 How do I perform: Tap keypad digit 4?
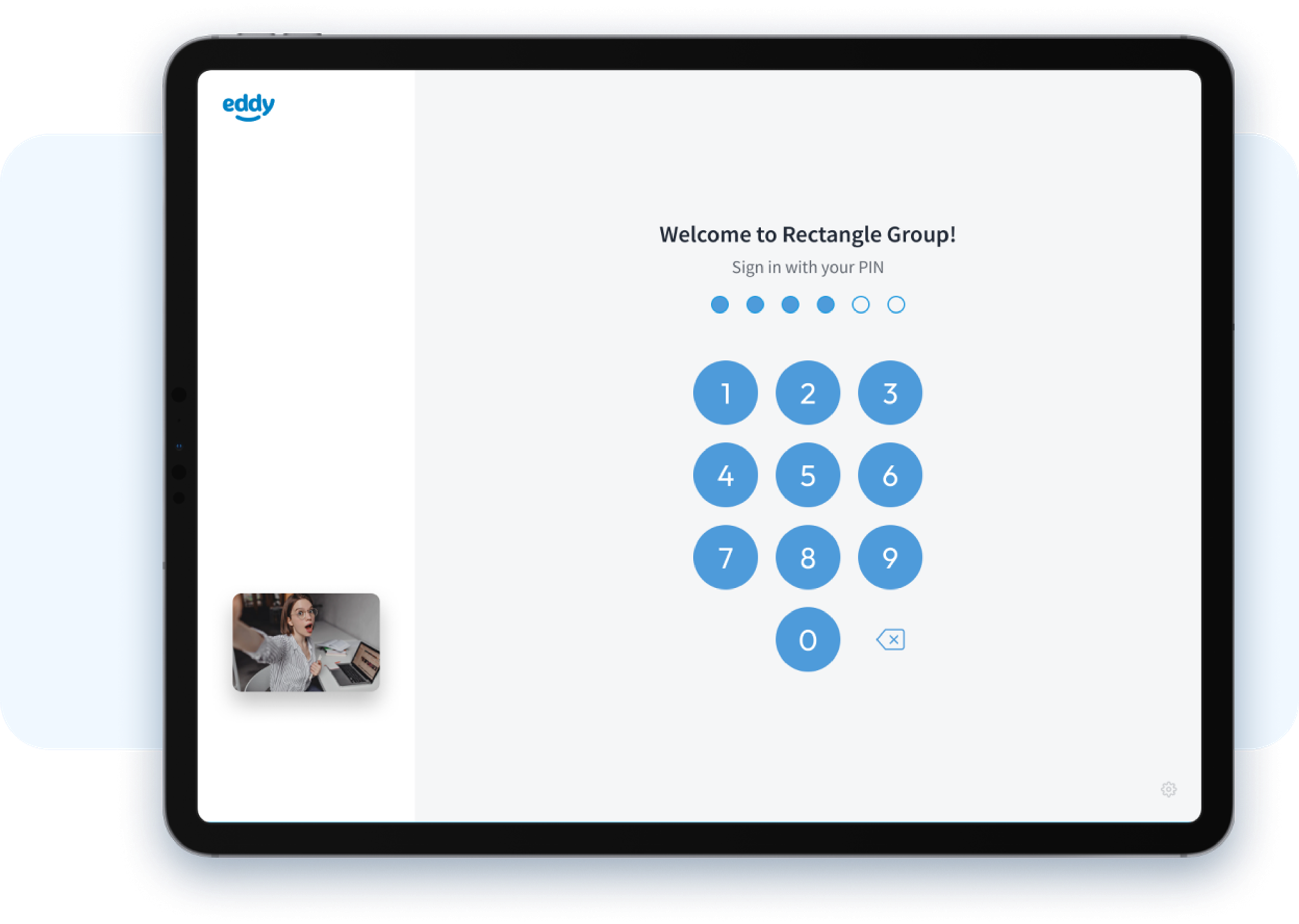pyautogui.click(x=726, y=475)
